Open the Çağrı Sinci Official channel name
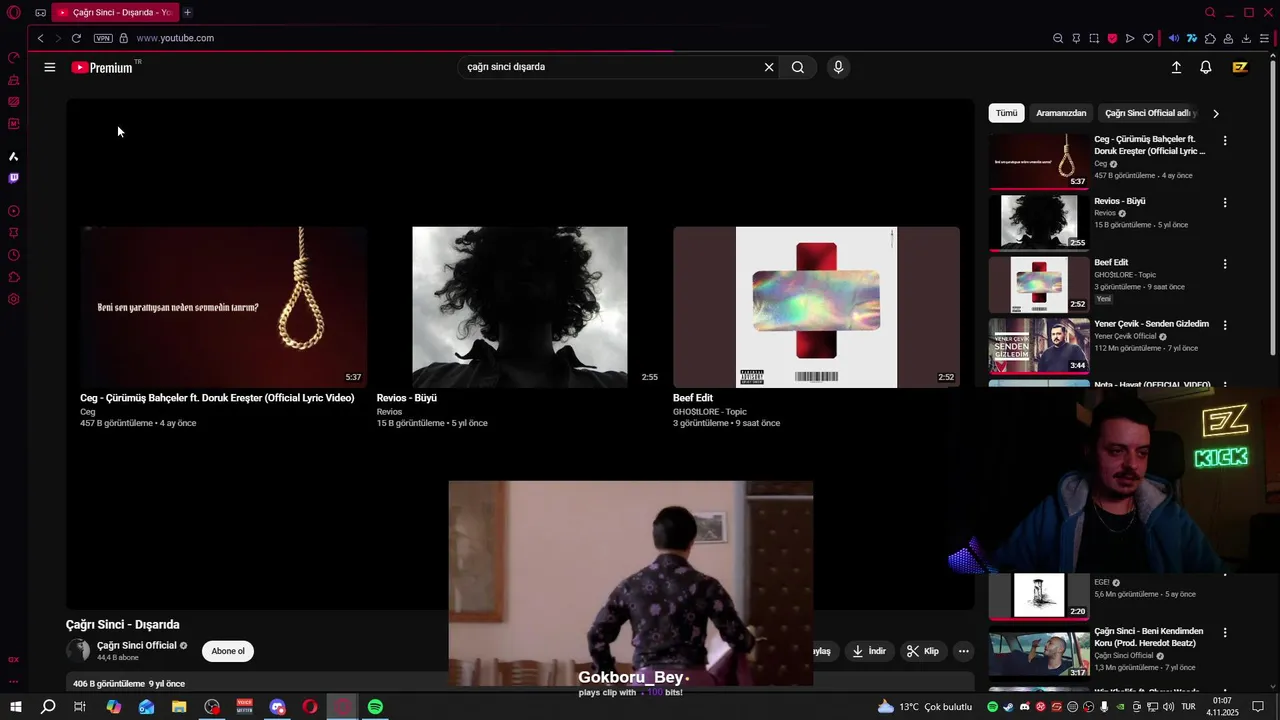Screen dimensions: 1280x720 (137, 645)
